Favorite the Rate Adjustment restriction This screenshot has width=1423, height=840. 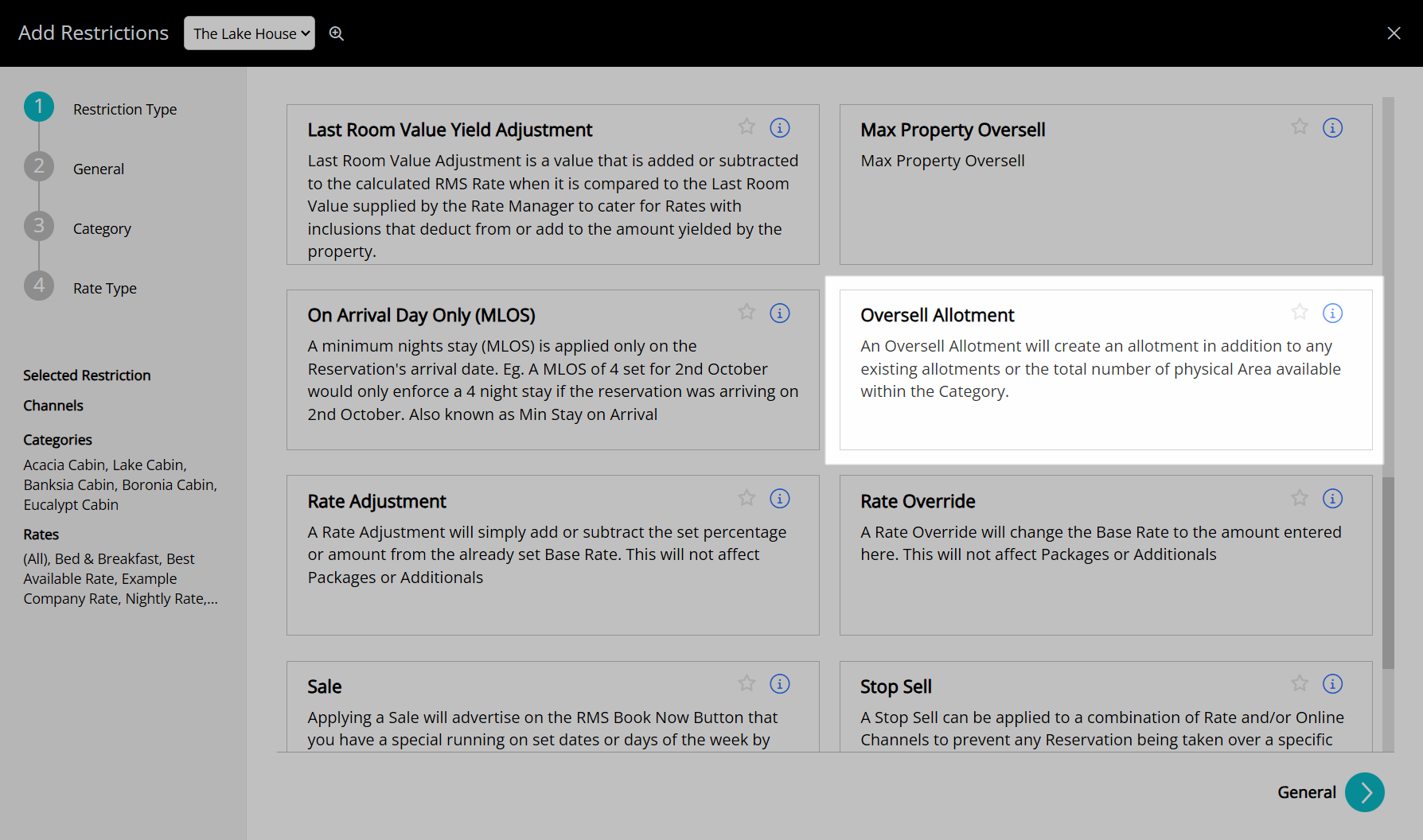coord(747,498)
